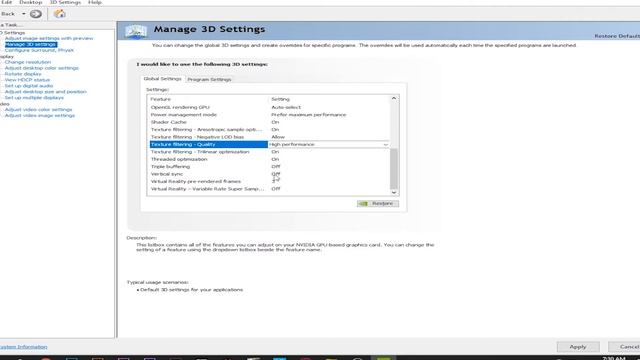Select Power management mode row
Screen dimensions: 640x360
point(268,115)
